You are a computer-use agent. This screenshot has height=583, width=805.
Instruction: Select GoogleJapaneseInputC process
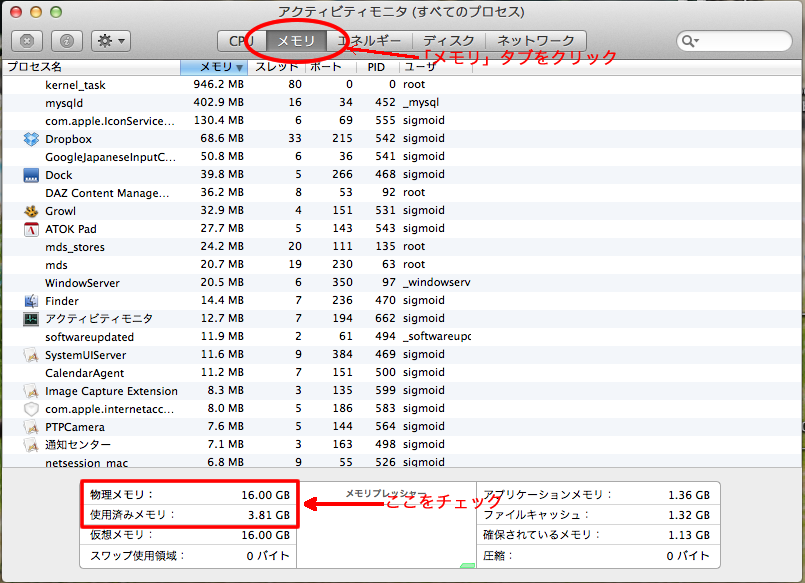(x=401, y=157)
